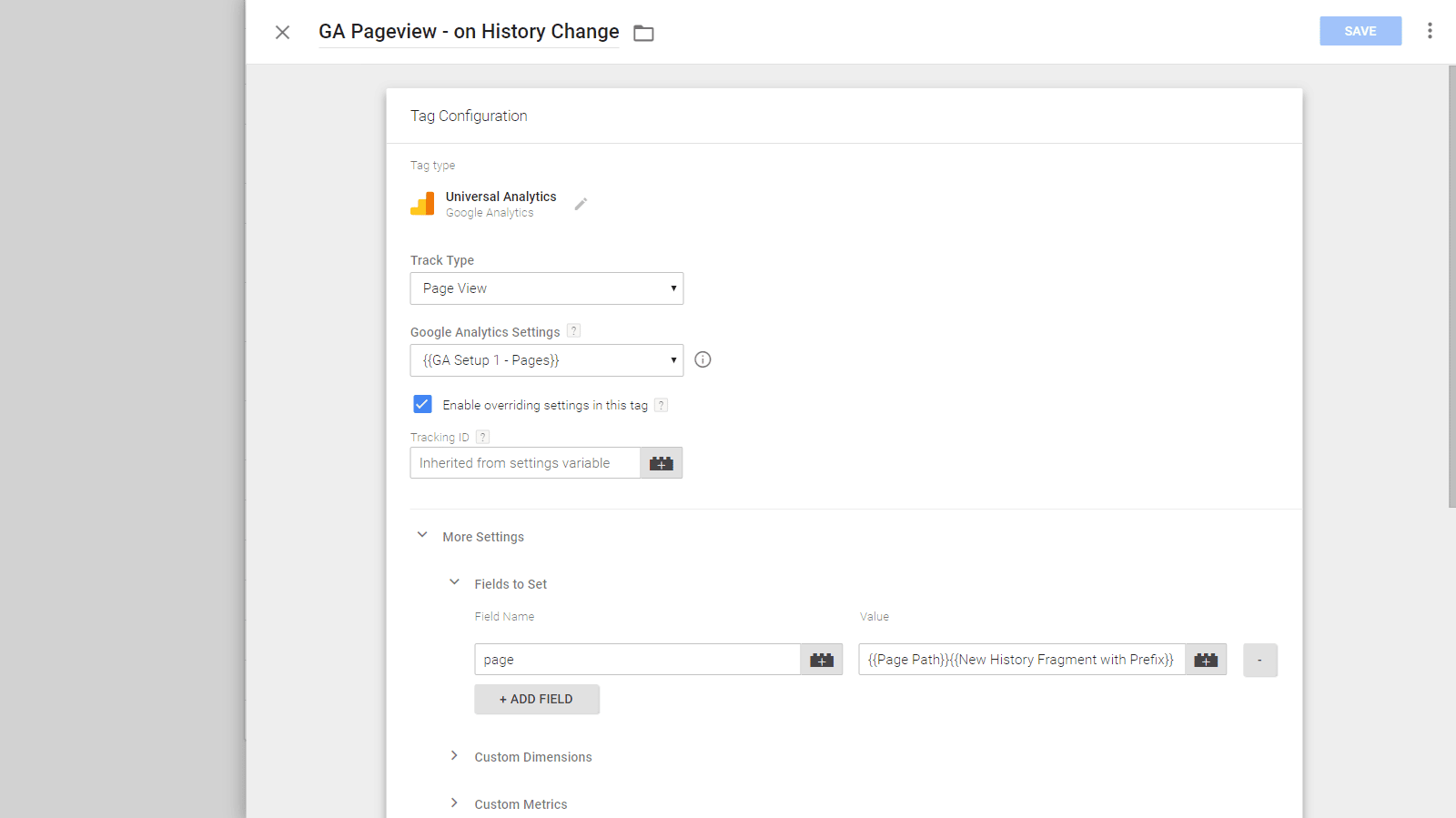
Task: Open the Google Analytics Settings variable dropdown
Action: [x=547, y=360]
